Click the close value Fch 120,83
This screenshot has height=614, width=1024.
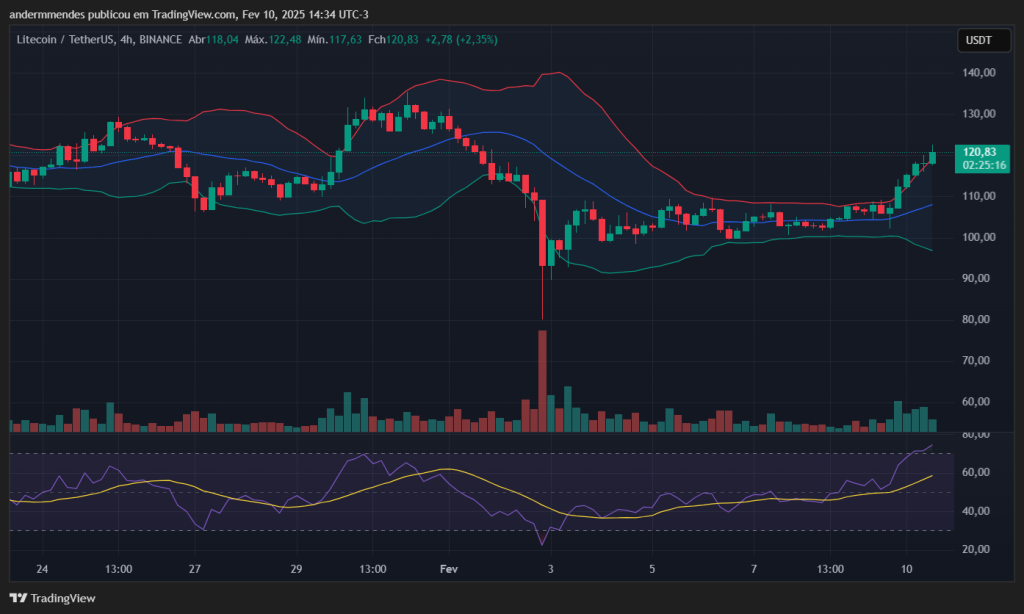pos(393,40)
